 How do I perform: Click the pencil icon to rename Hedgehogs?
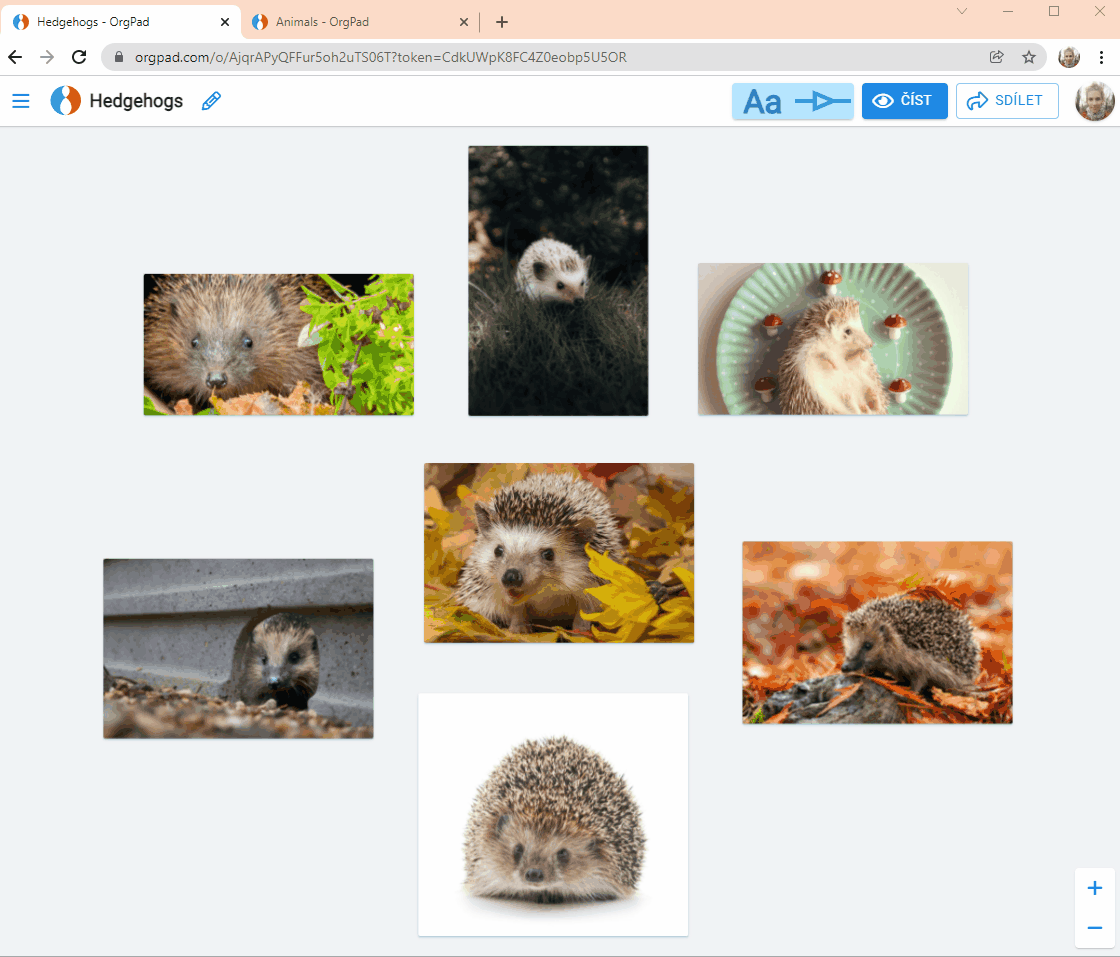coord(211,101)
